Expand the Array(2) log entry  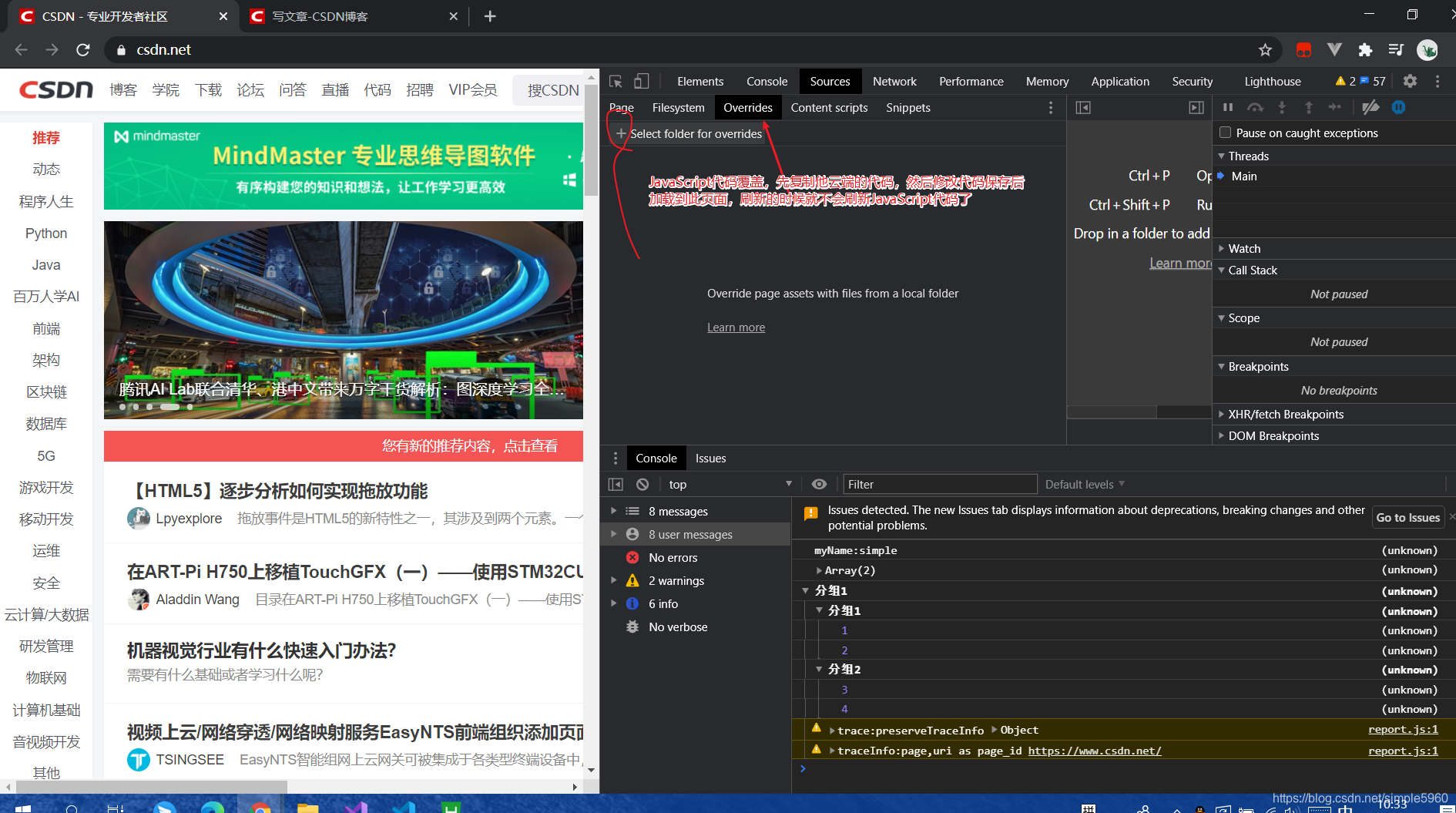(819, 570)
